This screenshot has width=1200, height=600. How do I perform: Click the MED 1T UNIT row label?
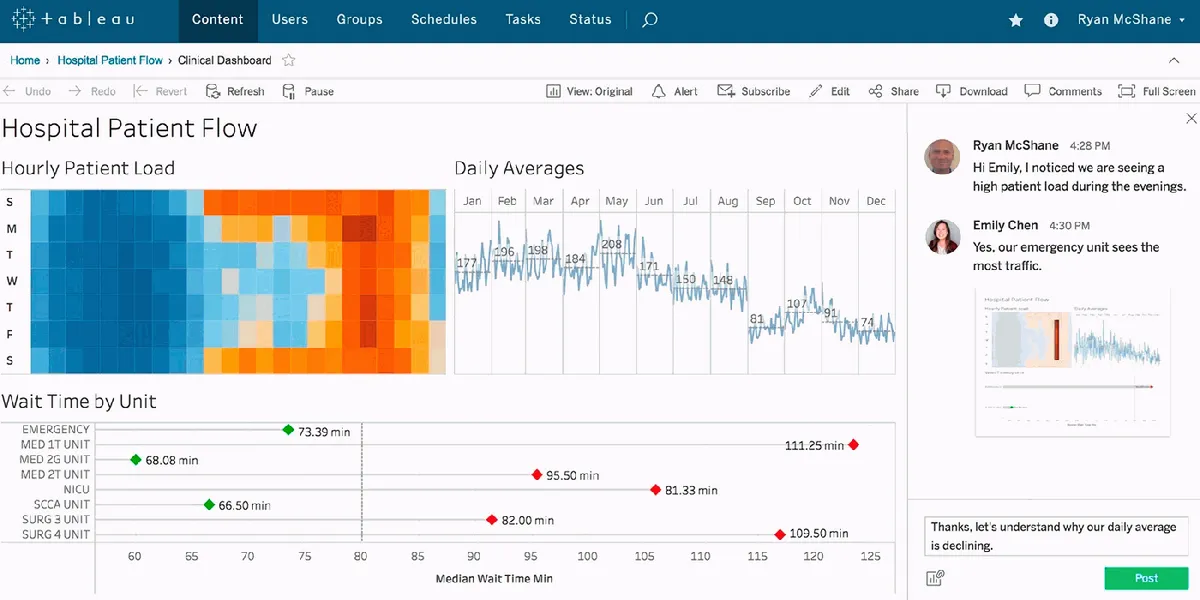pos(55,445)
